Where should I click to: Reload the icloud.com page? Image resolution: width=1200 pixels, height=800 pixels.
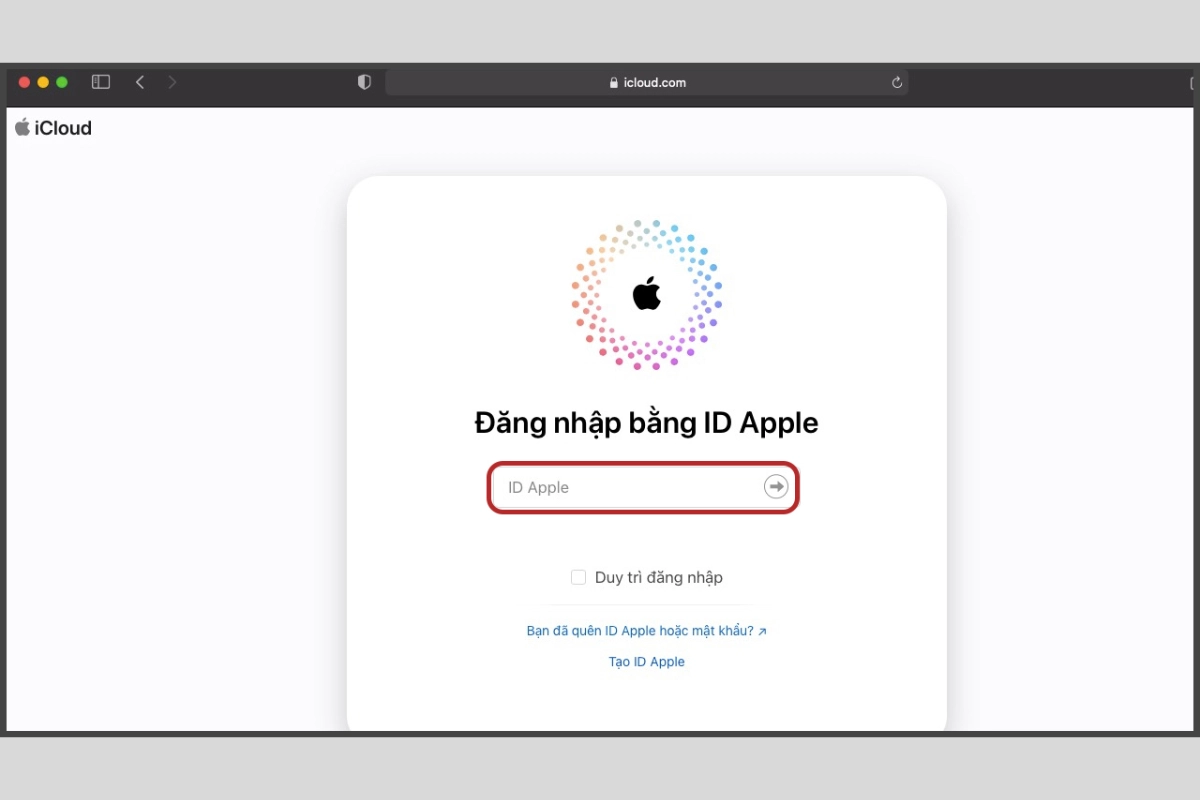click(x=897, y=82)
